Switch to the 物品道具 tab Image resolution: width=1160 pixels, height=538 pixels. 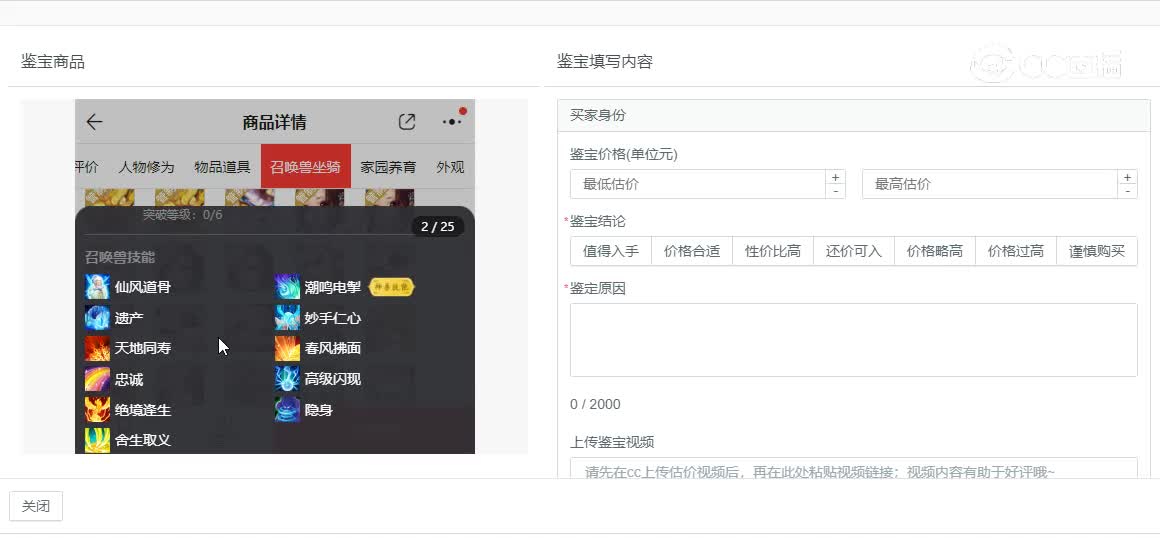(223, 167)
